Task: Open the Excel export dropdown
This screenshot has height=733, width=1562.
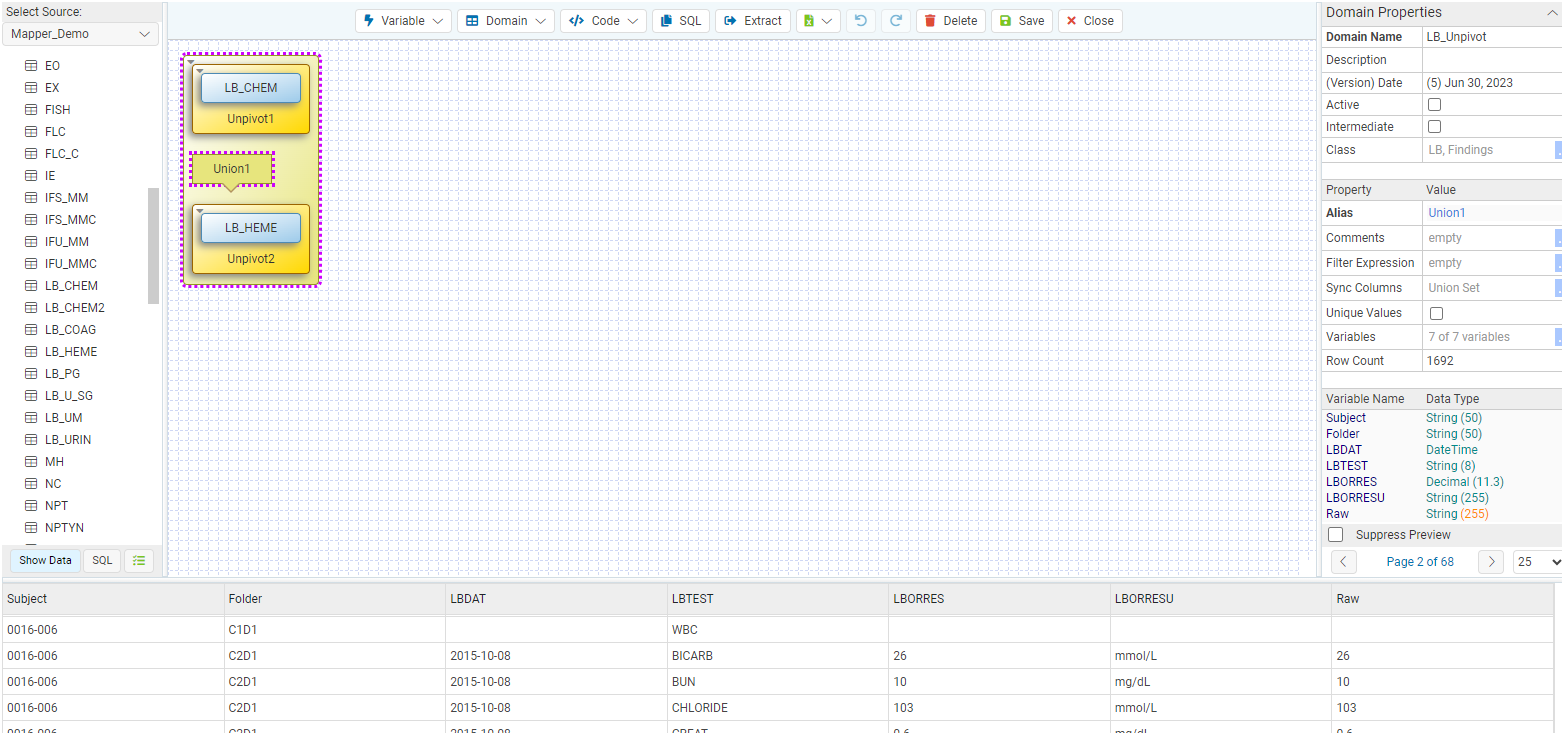Action: point(818,21)
